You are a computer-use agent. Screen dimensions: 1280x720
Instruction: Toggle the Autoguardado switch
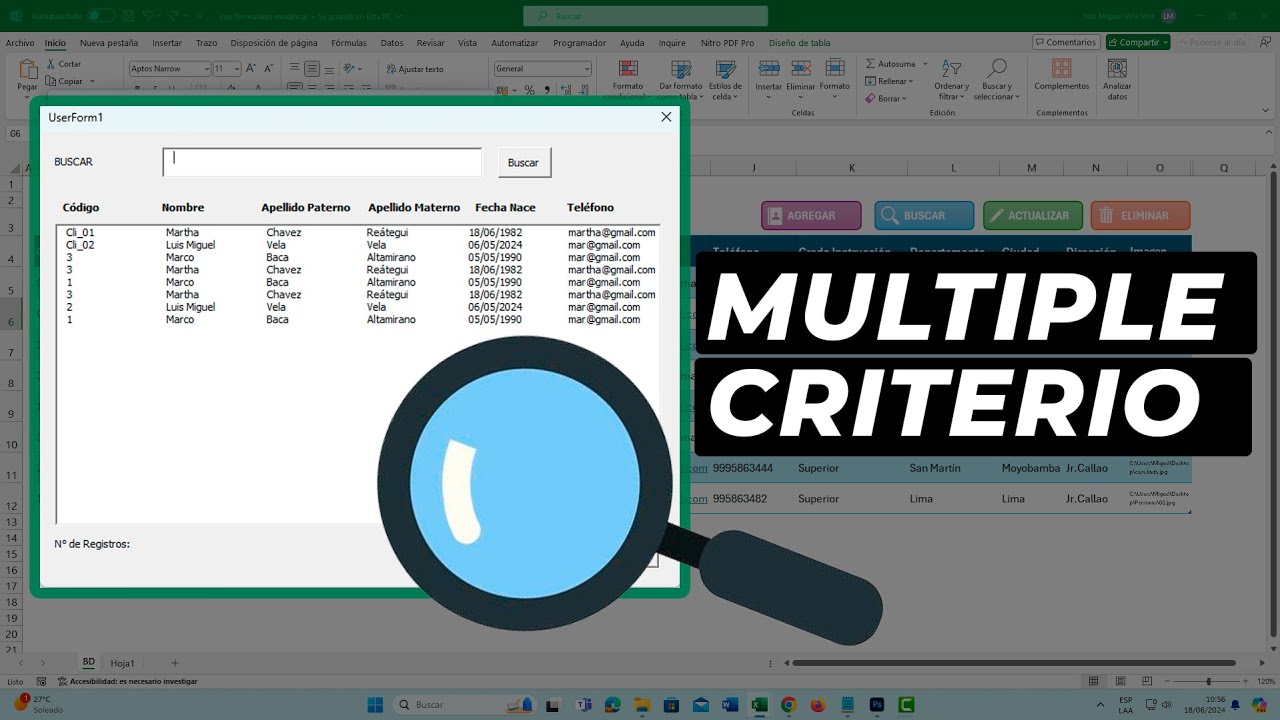(x=100, y=16)
